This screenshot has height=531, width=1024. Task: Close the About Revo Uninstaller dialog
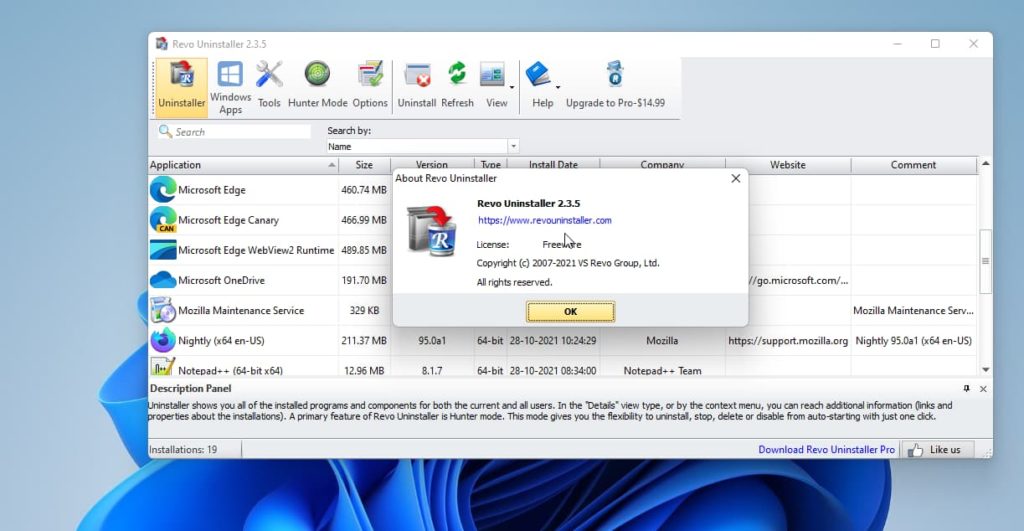click(736, 178)
